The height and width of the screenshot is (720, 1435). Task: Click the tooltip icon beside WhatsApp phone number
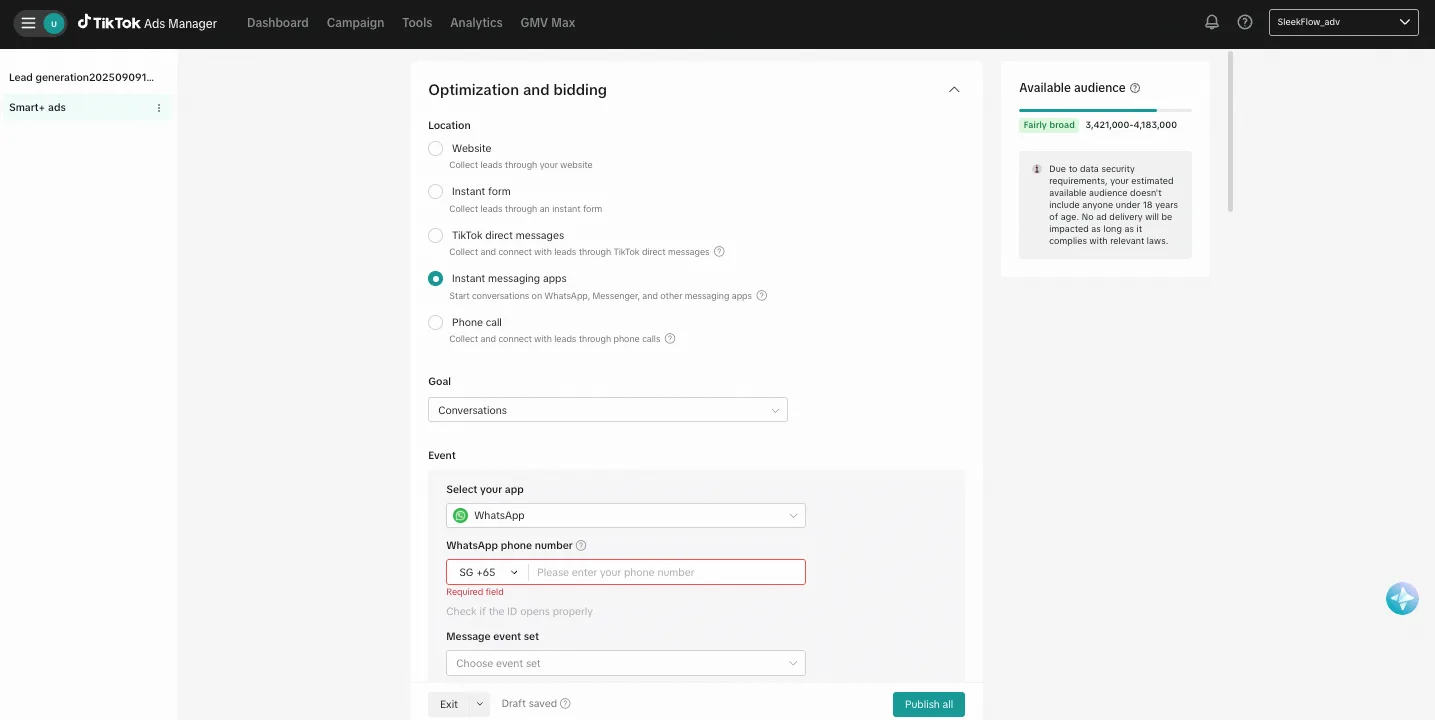point(581,545)
